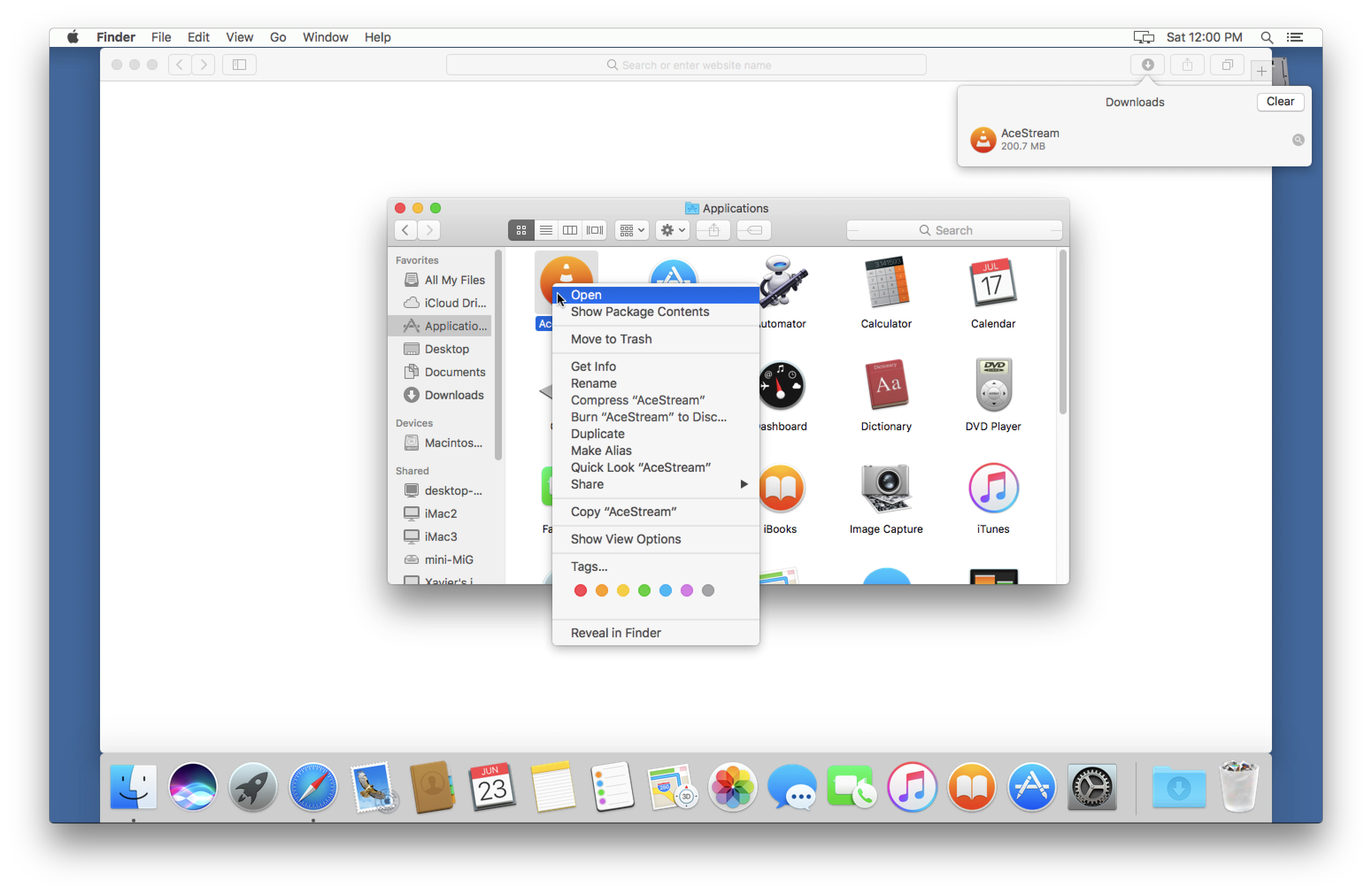
Task: Open the Trash in the Dock
Action: click(1239, 787)
